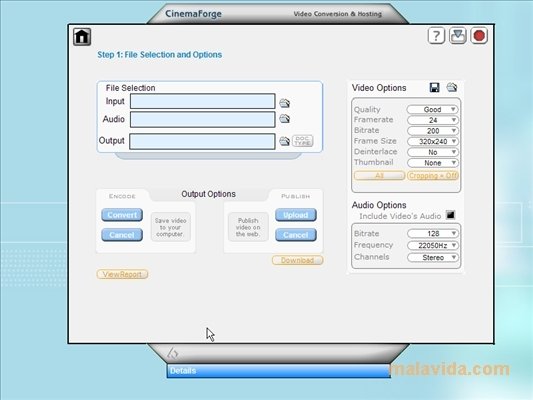The width and height of the screenshot is (533, 400).
Task: Click the 'Step 1: File Selection and Options' heading
Action: [159, 55]
